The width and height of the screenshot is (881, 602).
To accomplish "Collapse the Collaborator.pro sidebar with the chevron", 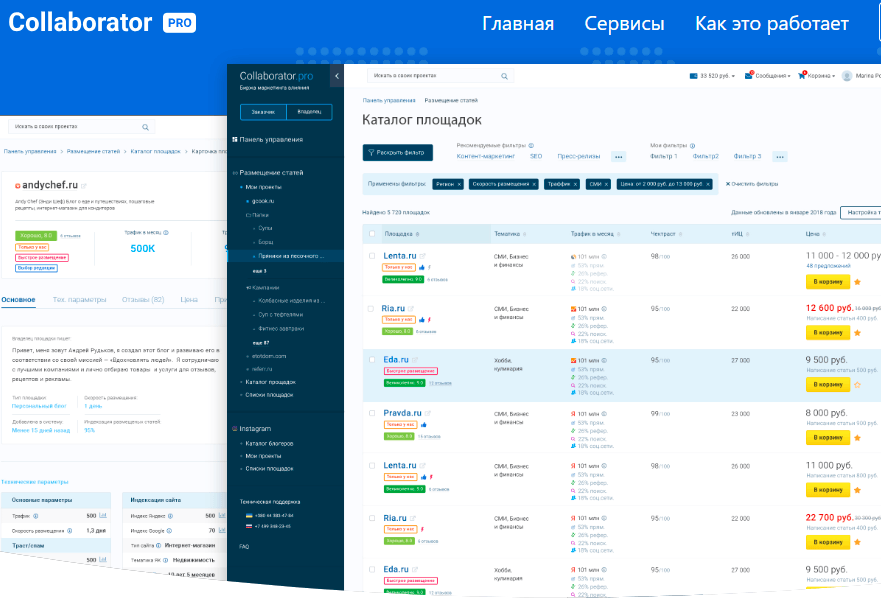I will (337, 76).
